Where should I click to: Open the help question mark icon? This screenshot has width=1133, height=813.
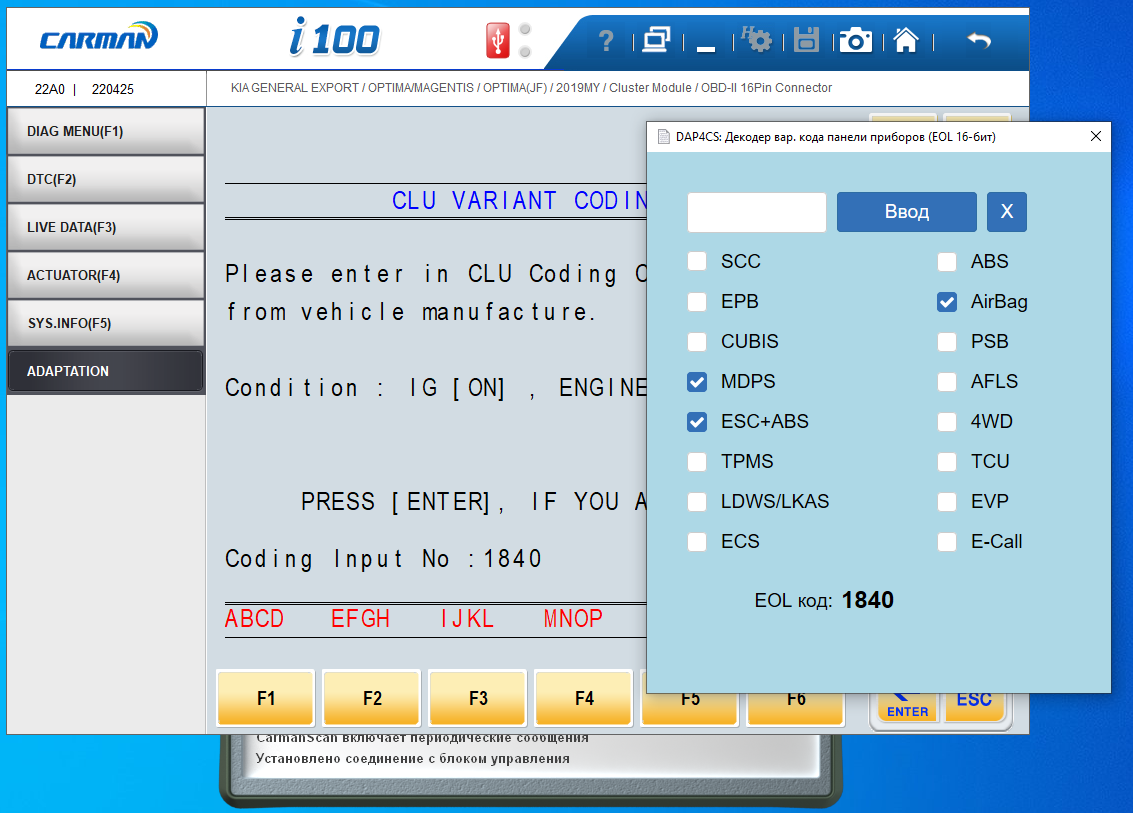[606, 40]
